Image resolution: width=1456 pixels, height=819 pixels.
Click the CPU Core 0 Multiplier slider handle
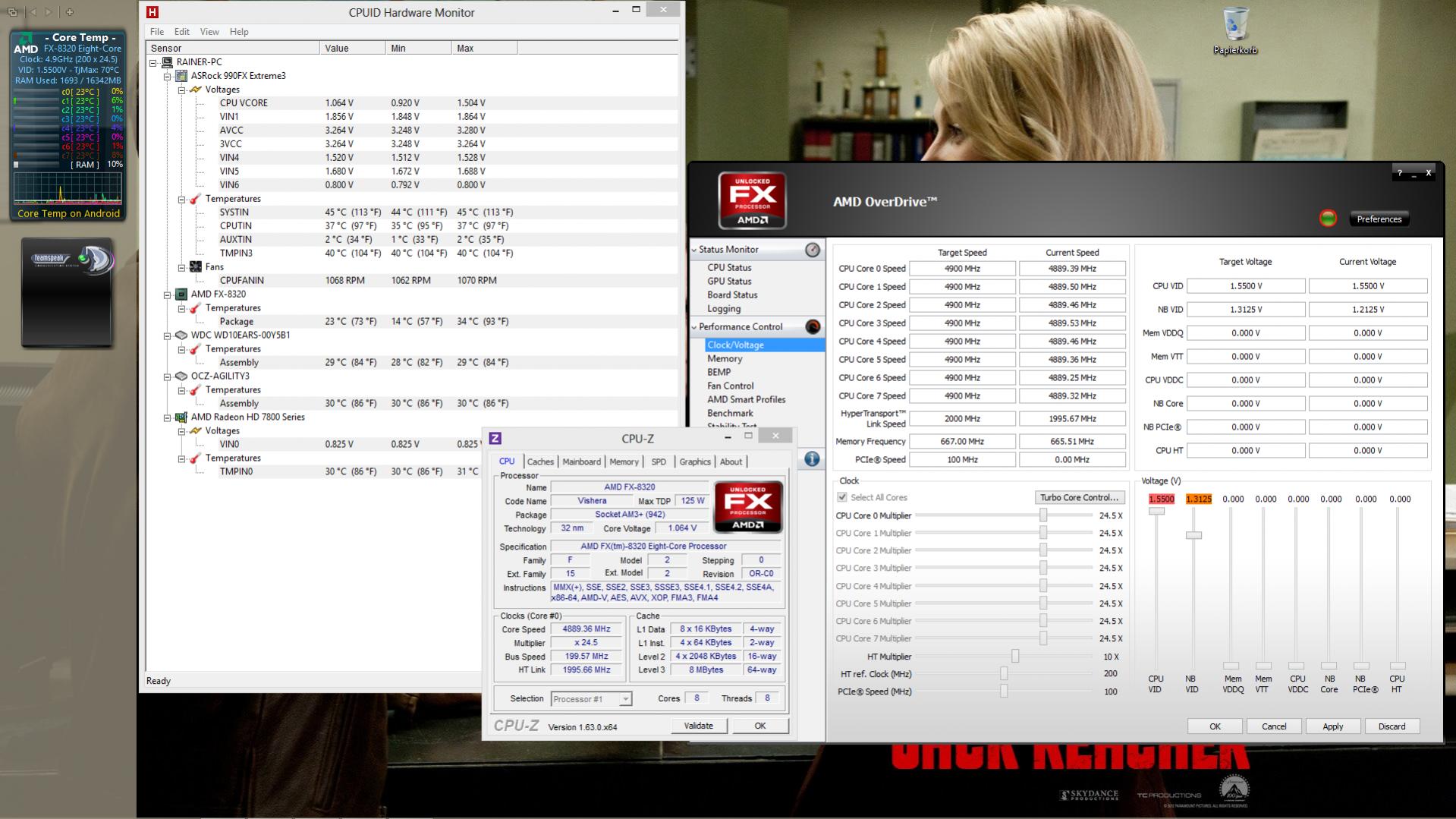click(x=1043, y=515)
